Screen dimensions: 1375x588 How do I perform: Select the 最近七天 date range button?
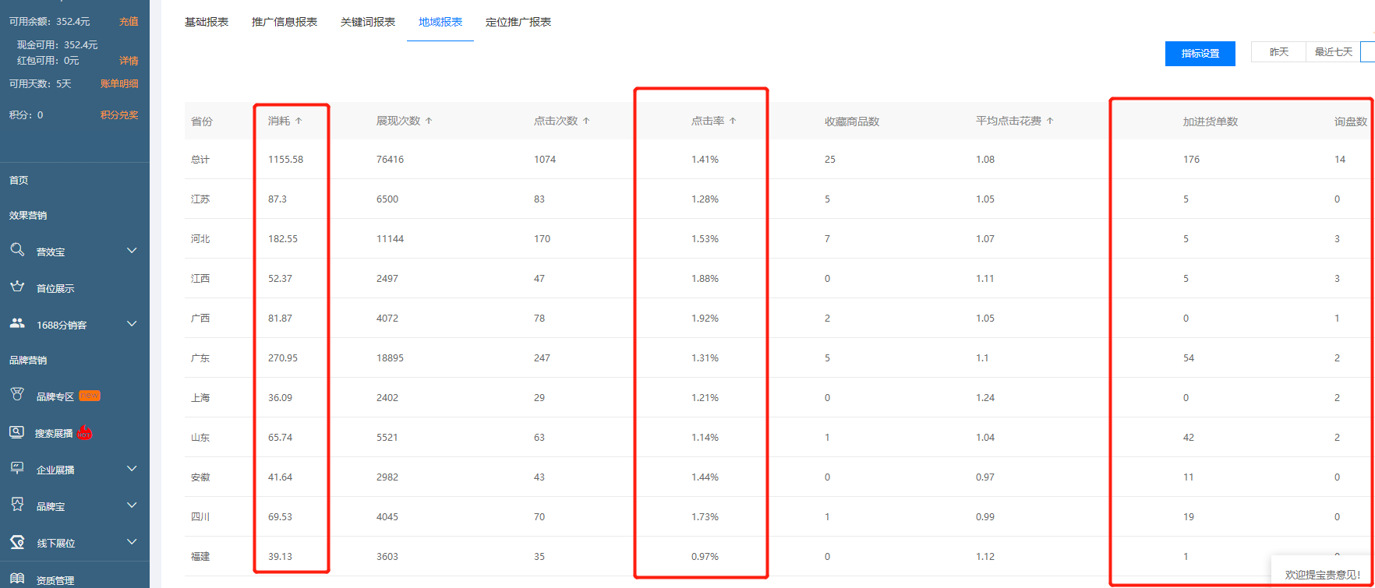[1333, 52]
